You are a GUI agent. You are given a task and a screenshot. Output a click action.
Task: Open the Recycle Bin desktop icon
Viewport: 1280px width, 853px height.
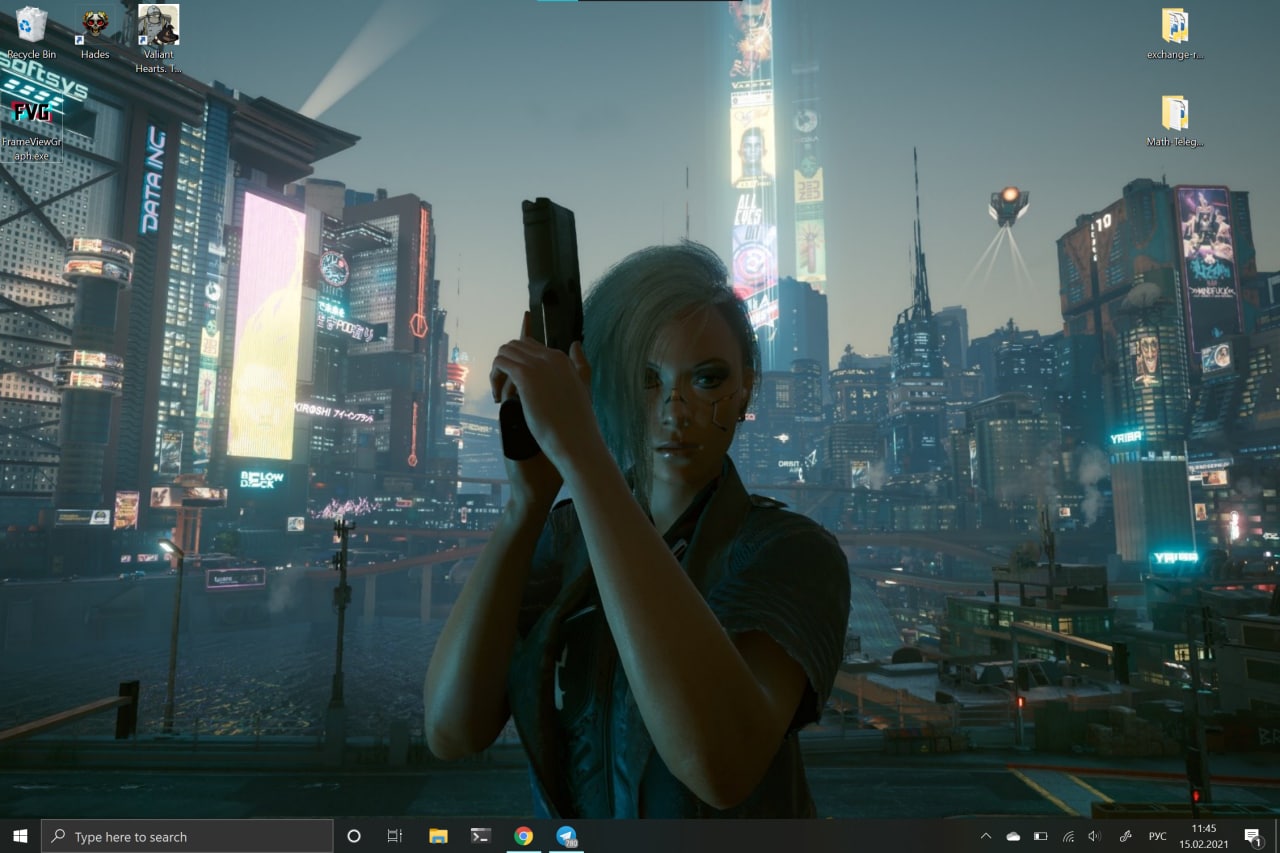[31, 33]
